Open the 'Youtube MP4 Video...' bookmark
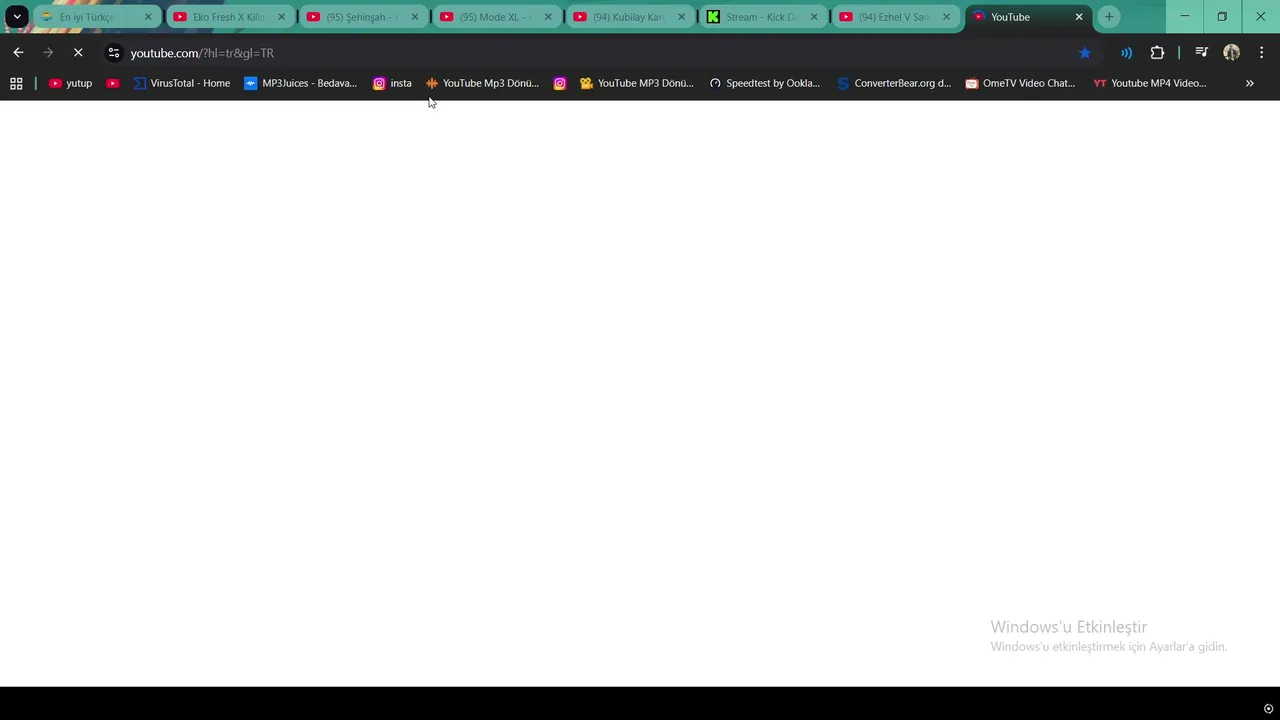The height and width of the screenshot is (720, 1280). [x=1150, y=83]
